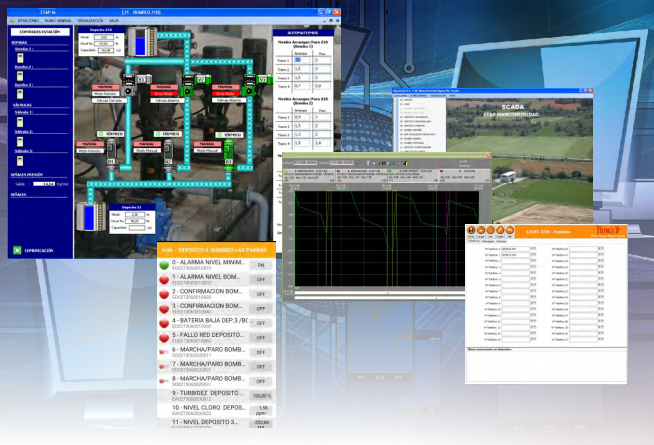Click the Bomba 3 control switch icon
654x445 pixels.
(20, 93)
